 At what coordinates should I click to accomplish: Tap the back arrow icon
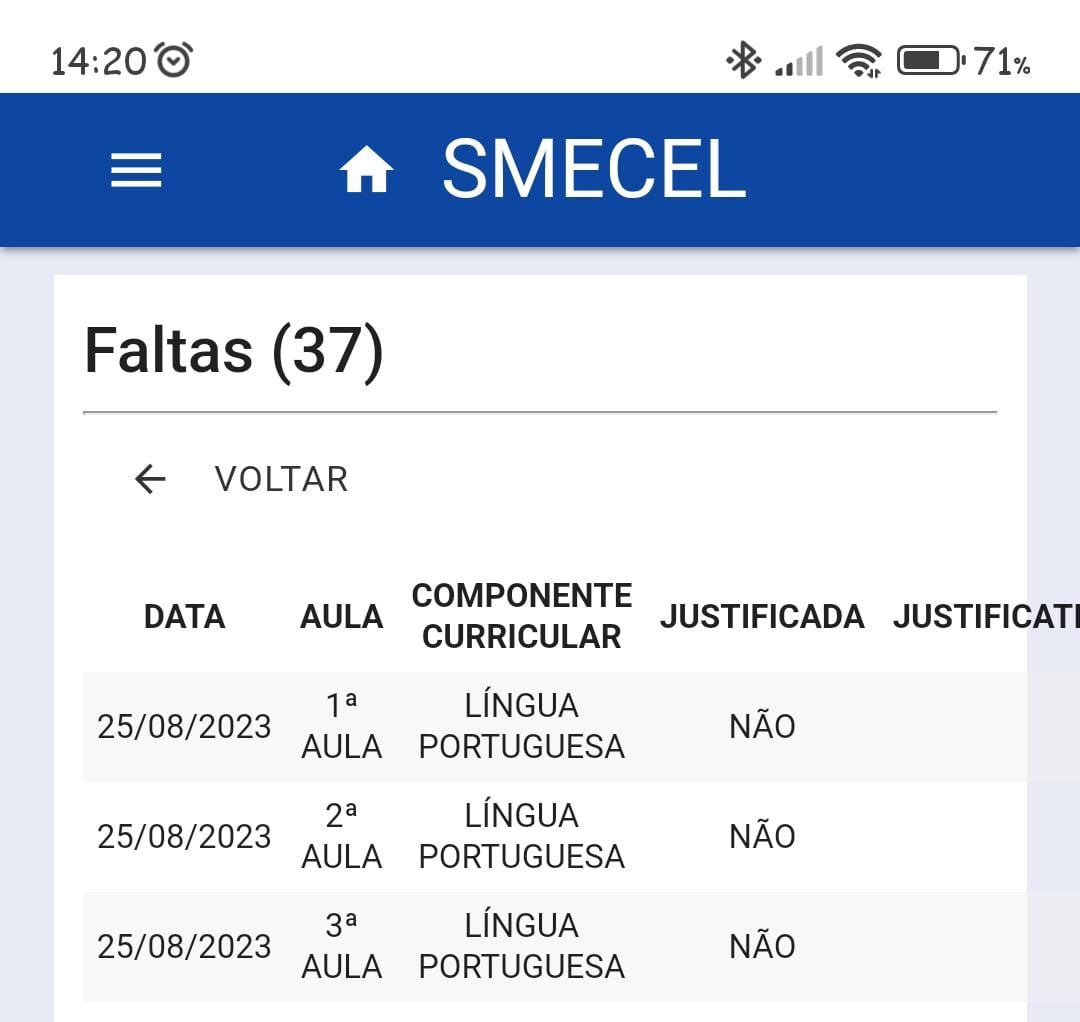150,479
